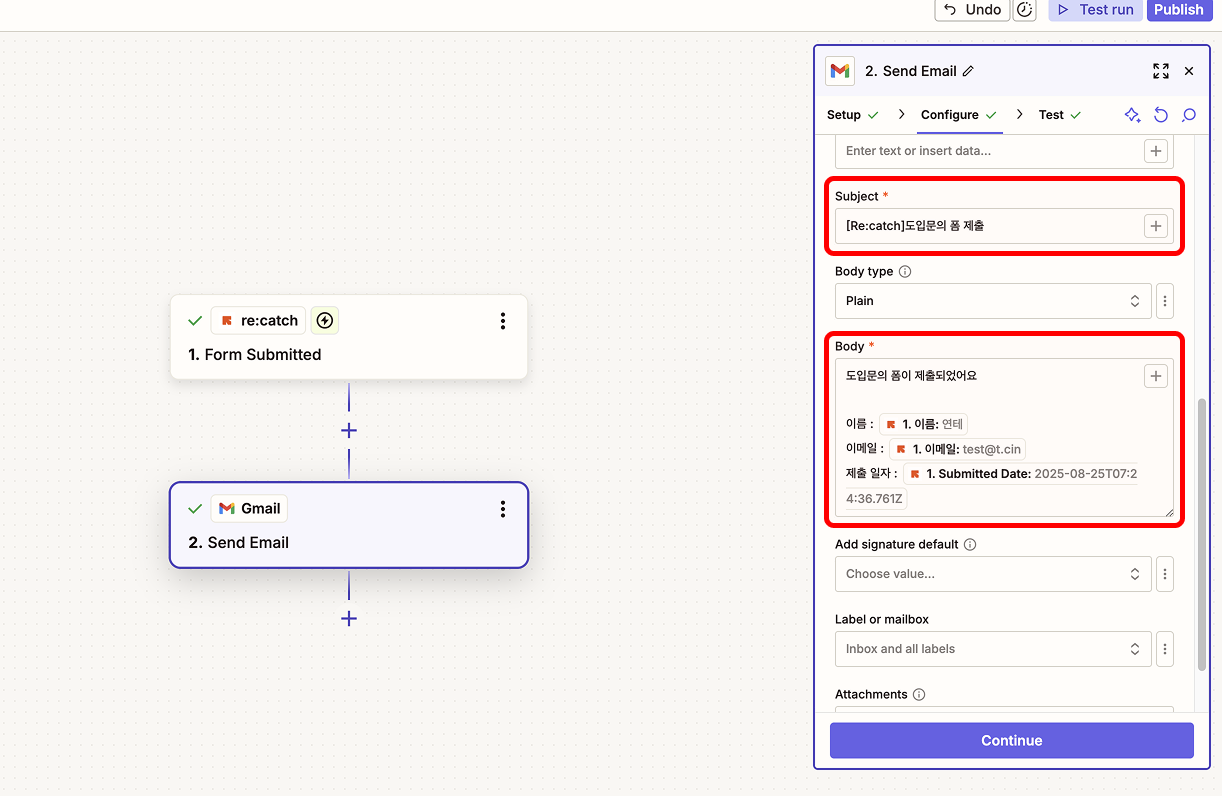This screenshot has width=1222, height=796.
Task: Close the Send Email configuration panel
Action: click(1189, 71)
